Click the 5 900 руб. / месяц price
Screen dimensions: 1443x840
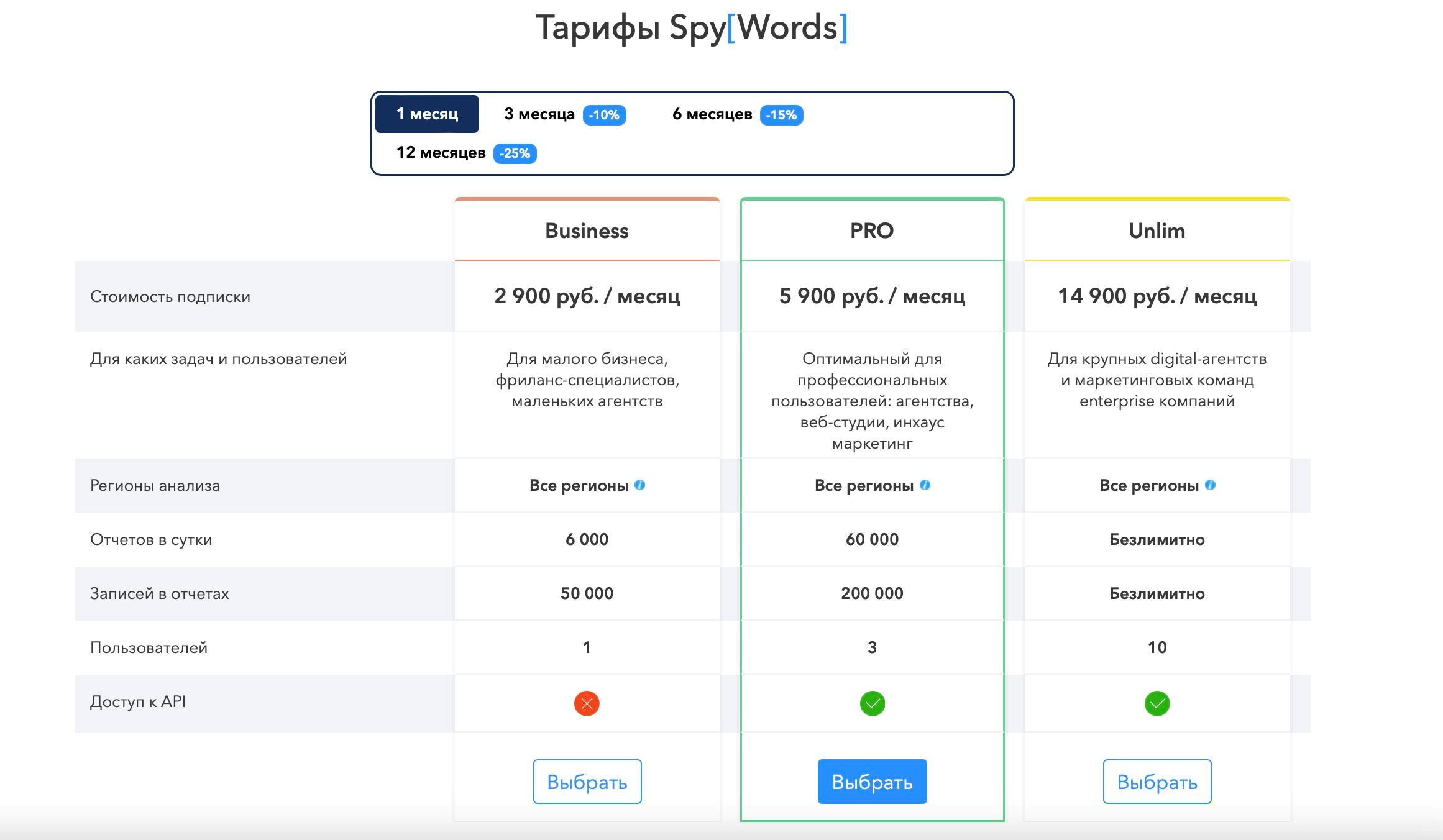[x=872, y=296]
